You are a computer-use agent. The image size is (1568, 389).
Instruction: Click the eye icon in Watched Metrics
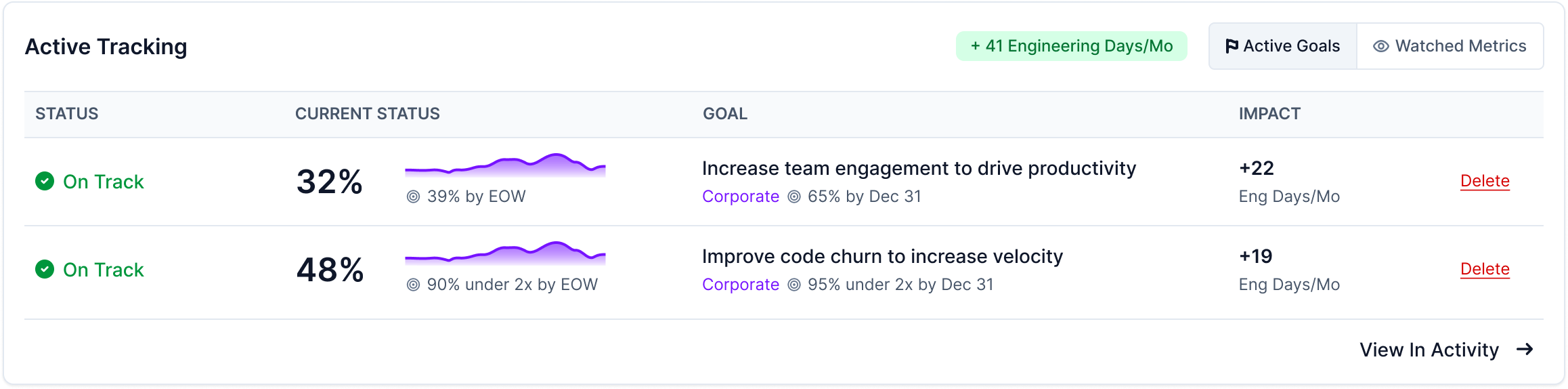pyautogui.click(x=1381, y=46)
